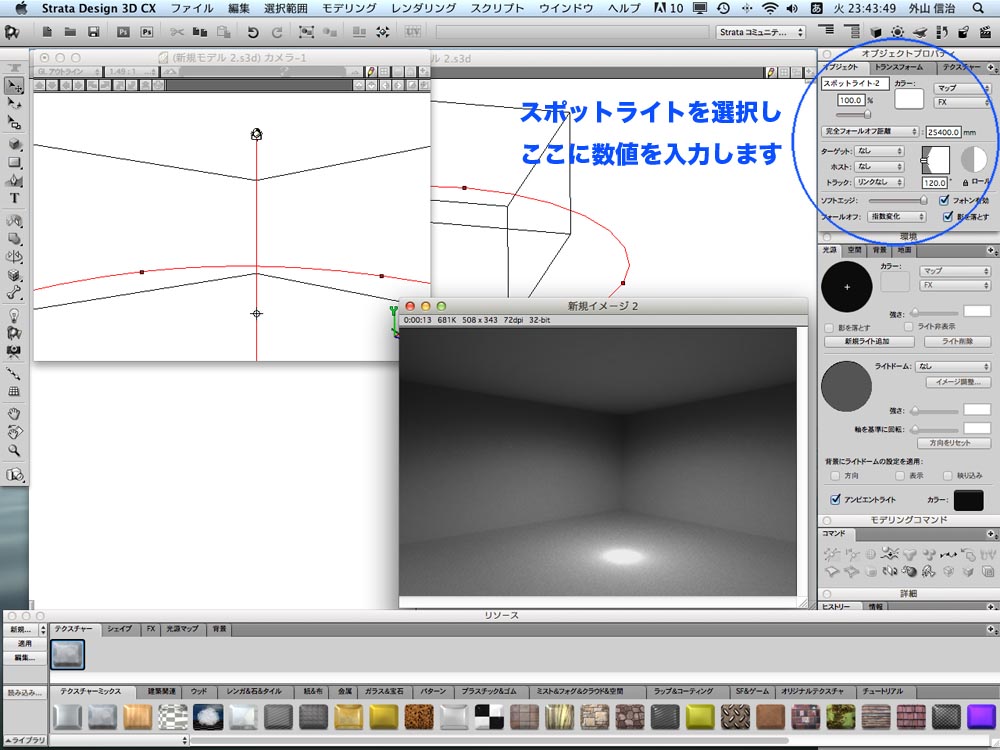Select the Move object tool
The image size is (1000, 750).
tap(14, 85)
